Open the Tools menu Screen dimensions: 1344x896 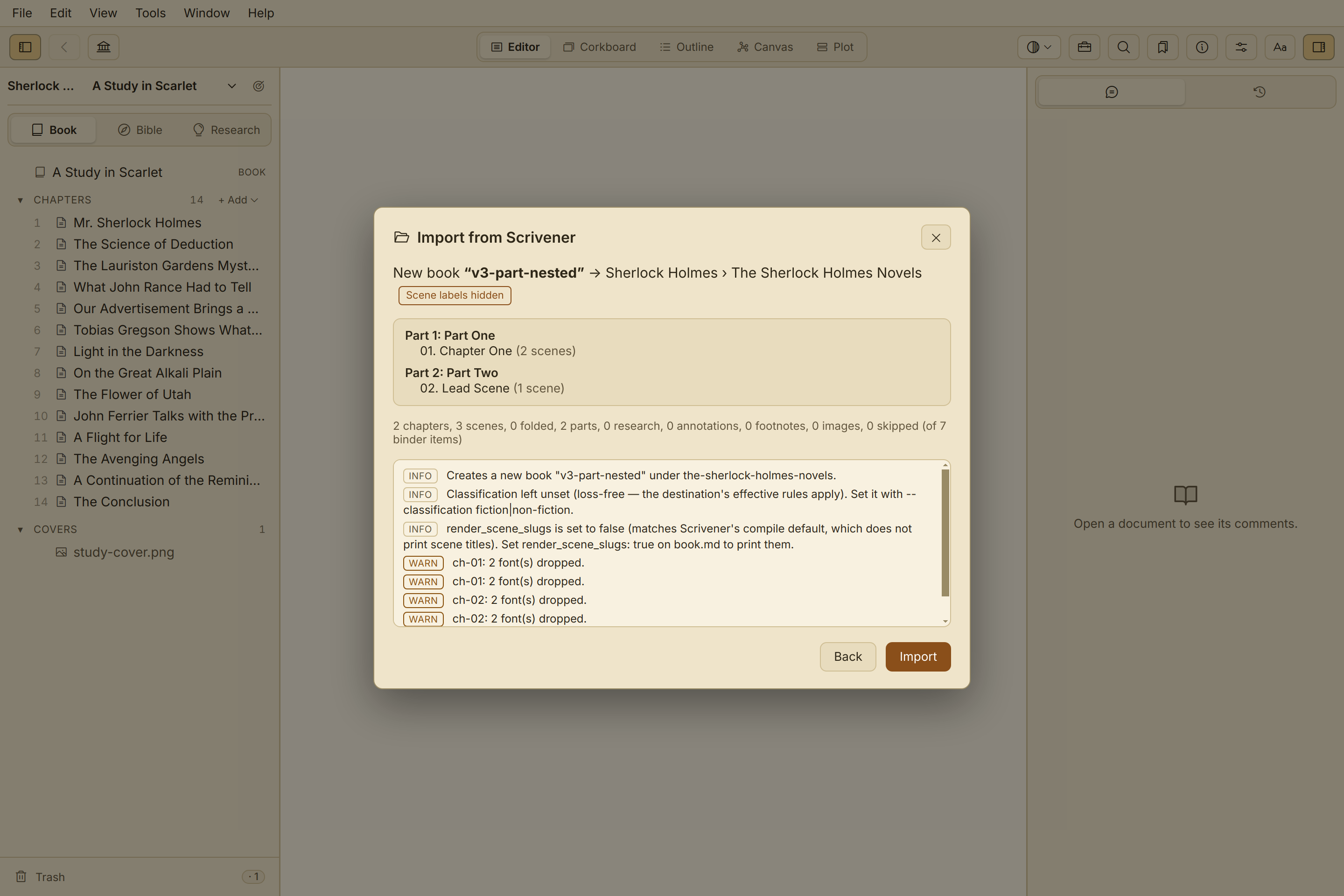coord(150,13)
